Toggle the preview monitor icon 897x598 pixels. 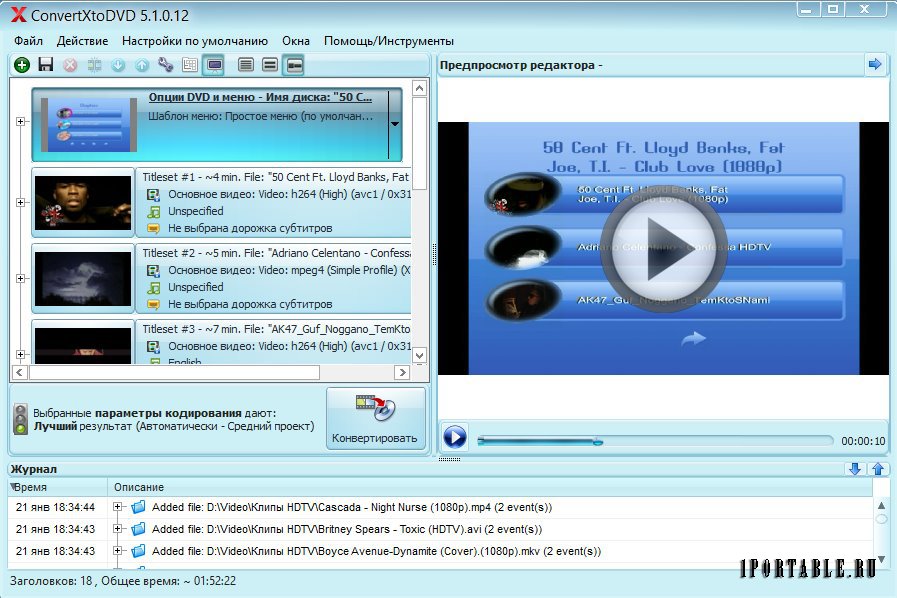pos(215,65)
